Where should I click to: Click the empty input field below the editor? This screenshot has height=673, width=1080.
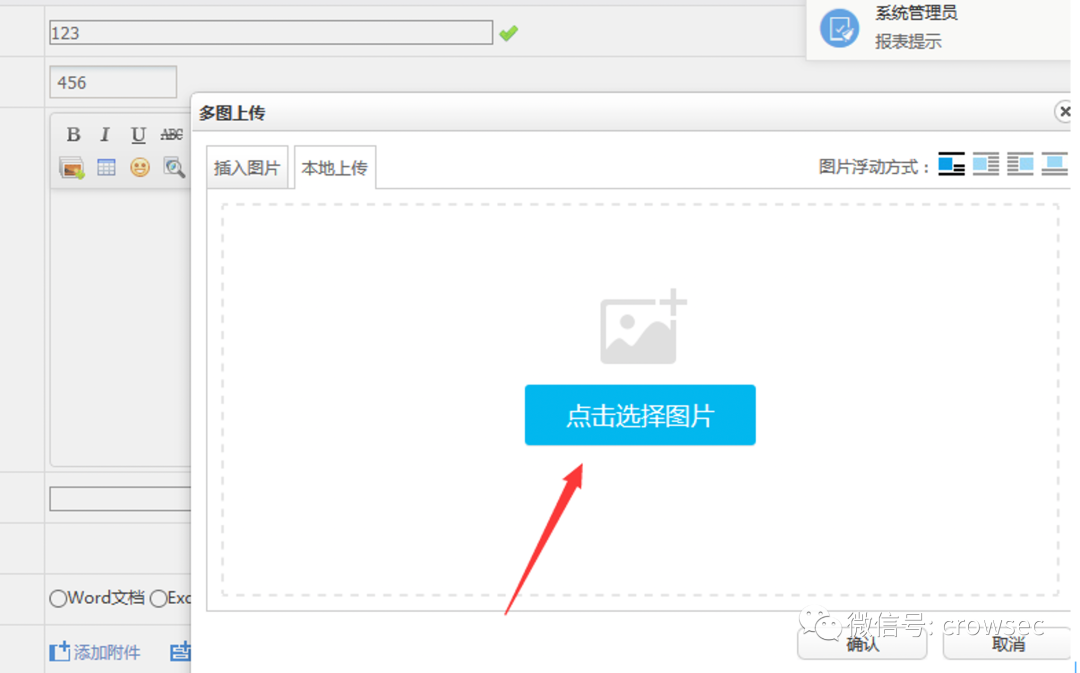(x=120, y=499)
